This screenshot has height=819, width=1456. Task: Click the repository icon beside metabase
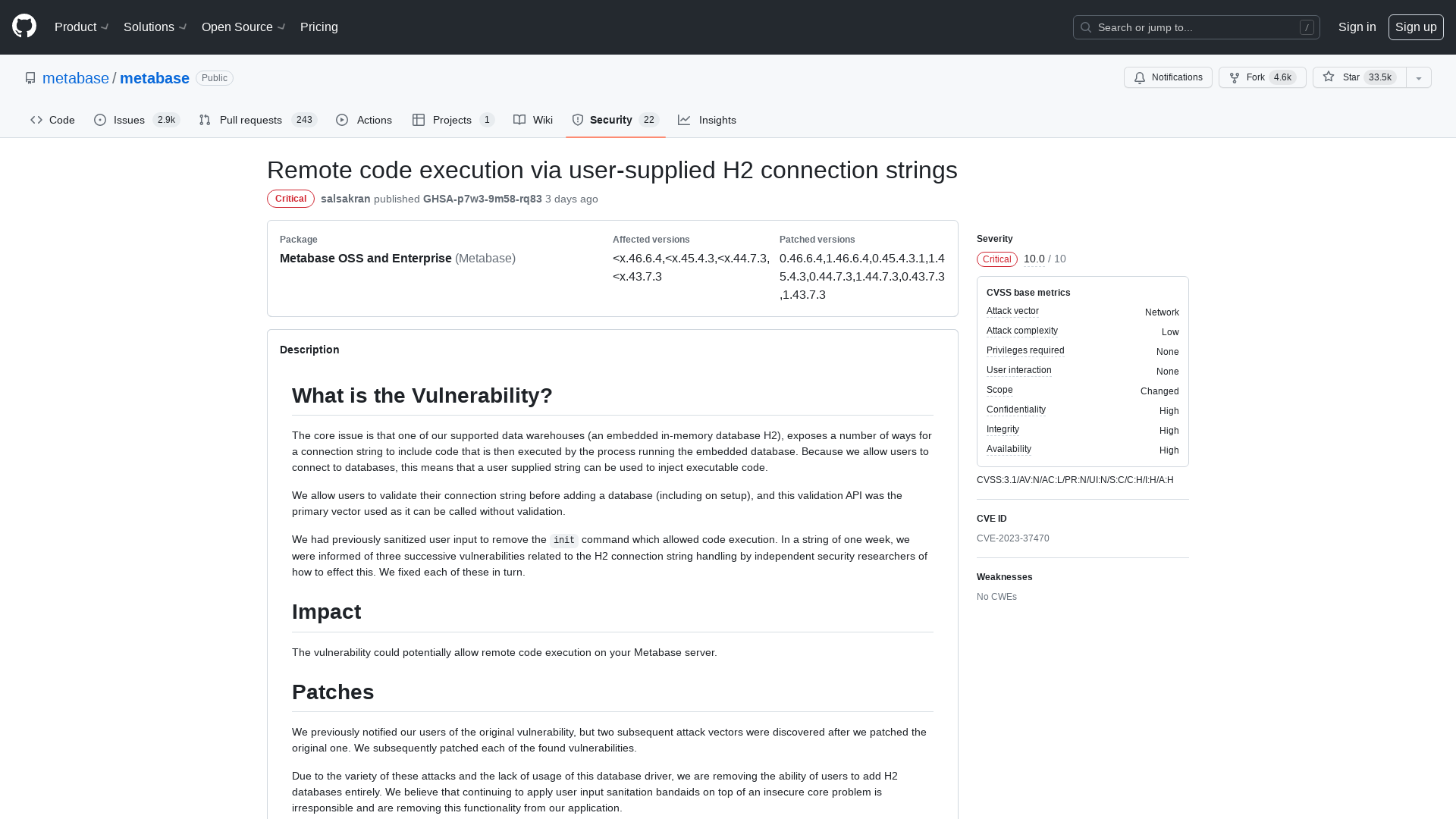point(30,78)
